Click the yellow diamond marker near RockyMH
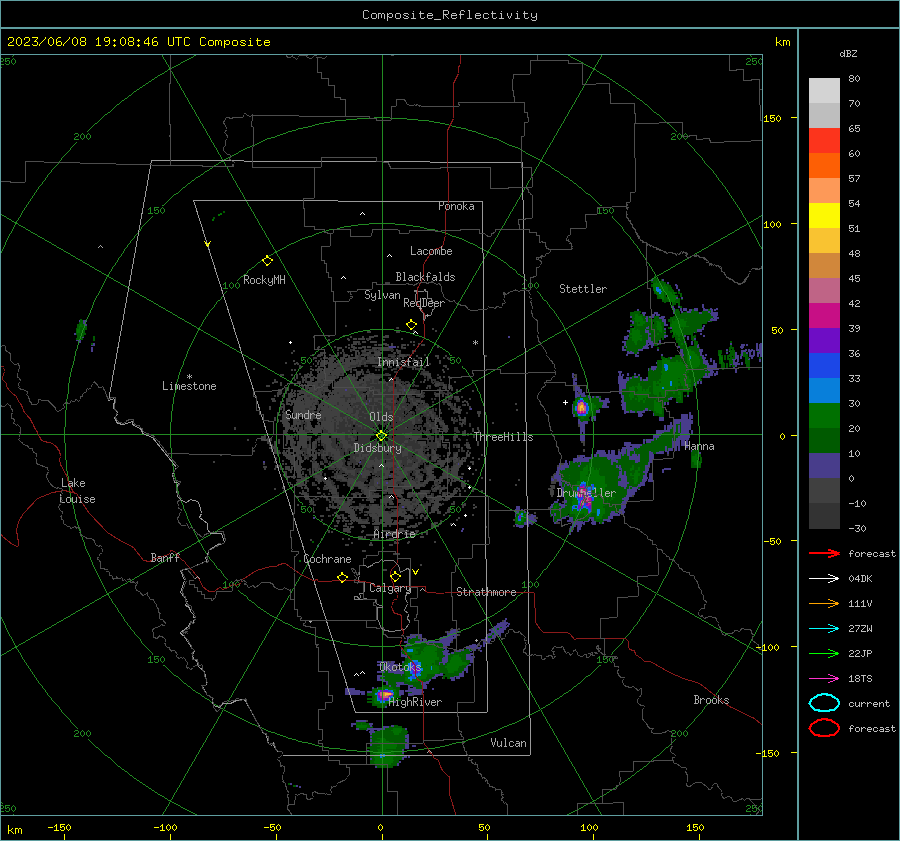This screenshot has width=900, height=841. pyautogui.click(x=267, y=261)
